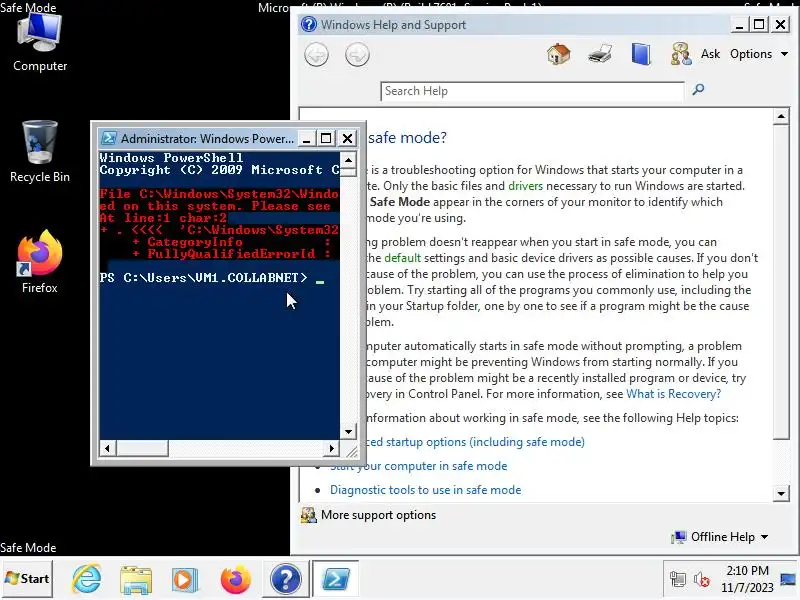The width and height of the screenshot is (800, 600).
Task: Open Windows Explorer from taskbar
Action: (x=136, y=579)
